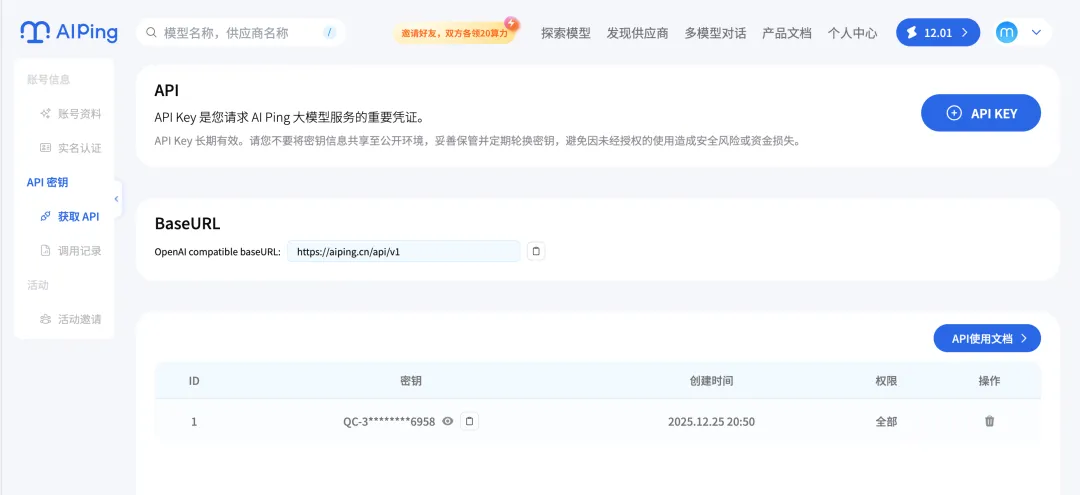The width and height of the screenshot is (1080, 495).
Task: Click the AIPing logo
Action: pos(69,32)
